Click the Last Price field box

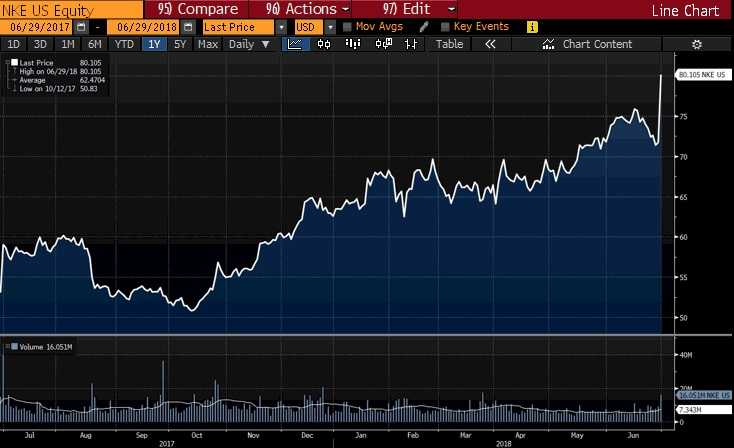[238, 27]
